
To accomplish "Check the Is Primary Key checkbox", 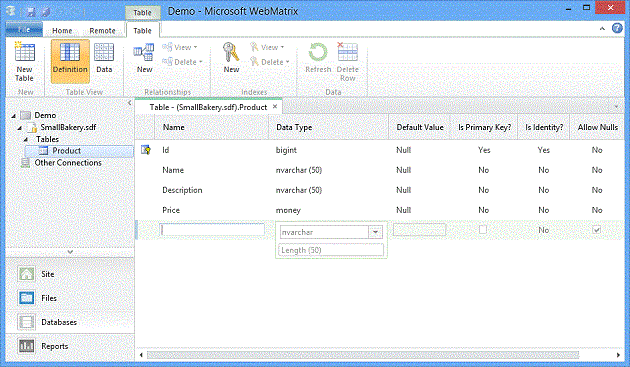I will 483,230.
